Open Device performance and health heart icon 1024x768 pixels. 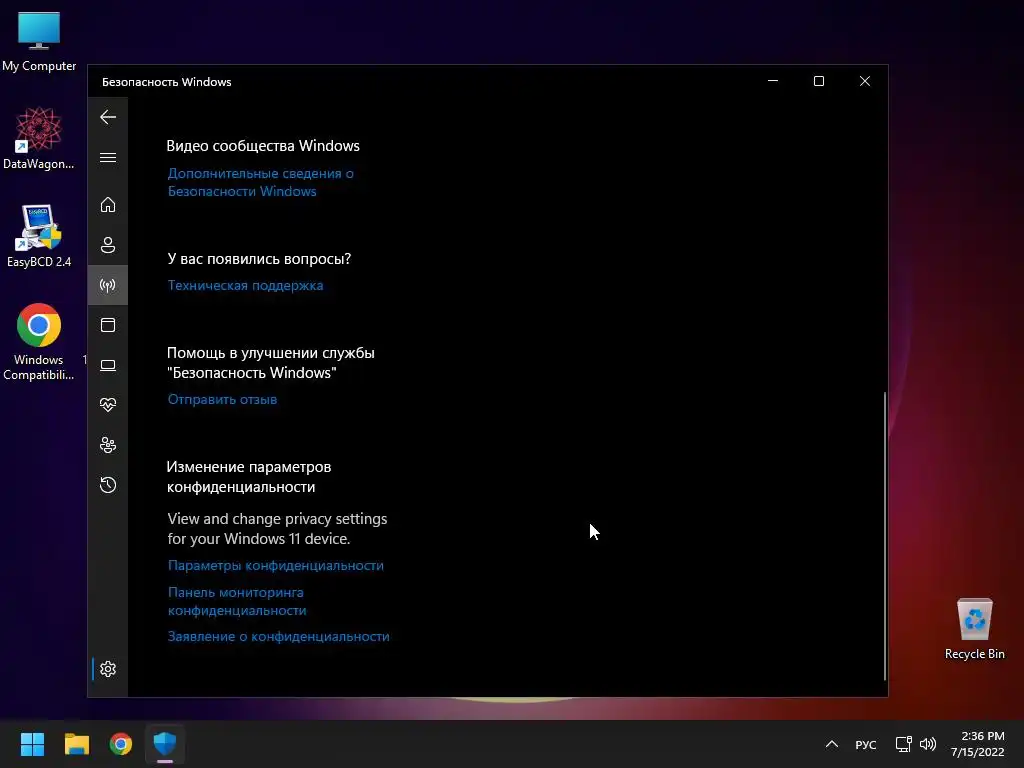point(108,405)
